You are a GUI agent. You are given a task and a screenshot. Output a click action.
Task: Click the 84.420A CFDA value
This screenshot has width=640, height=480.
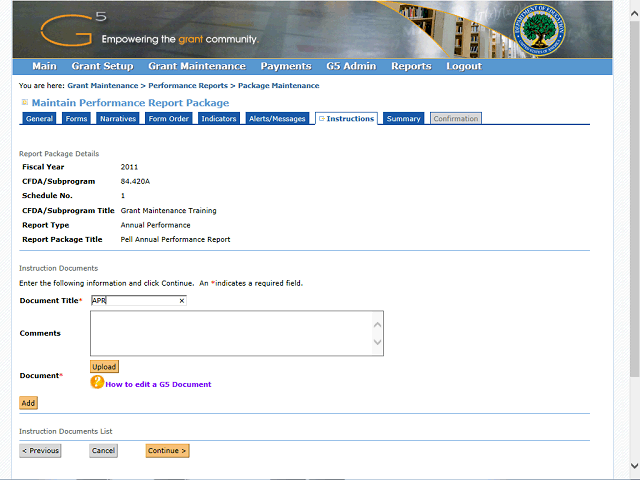click(x=135, y=181)
